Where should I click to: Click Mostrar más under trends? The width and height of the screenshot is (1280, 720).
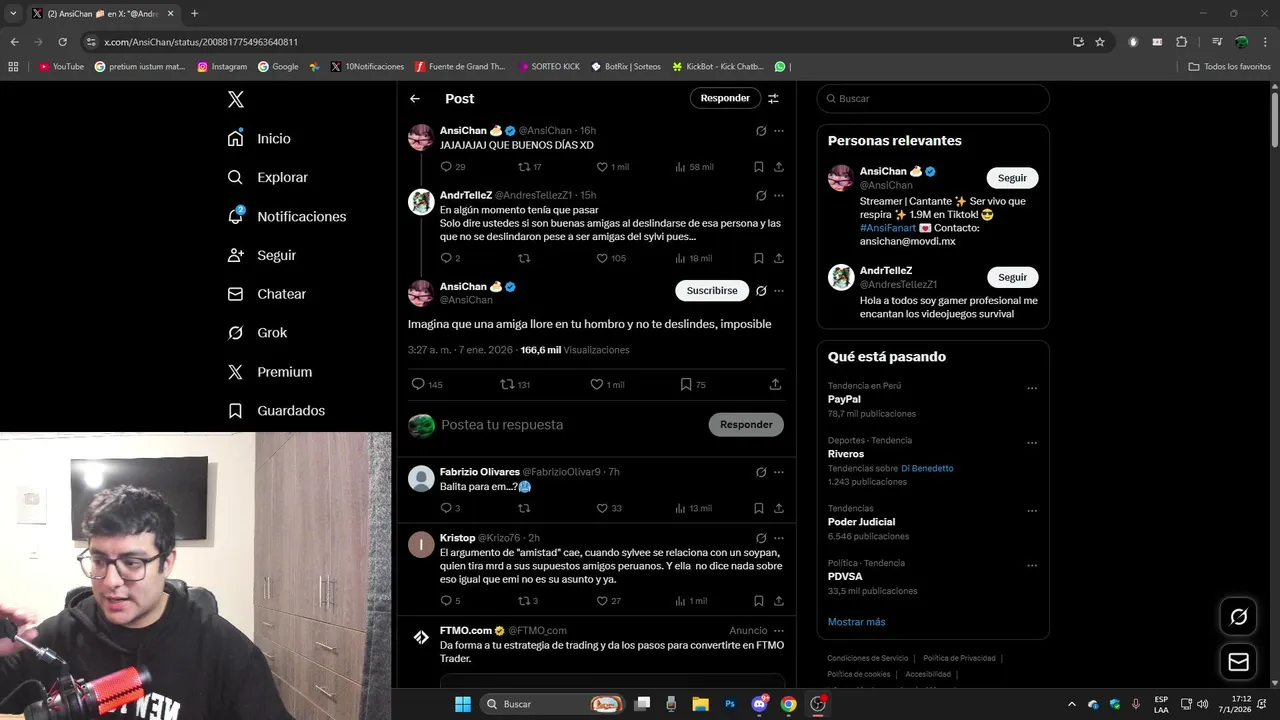(x=856, y=622)
